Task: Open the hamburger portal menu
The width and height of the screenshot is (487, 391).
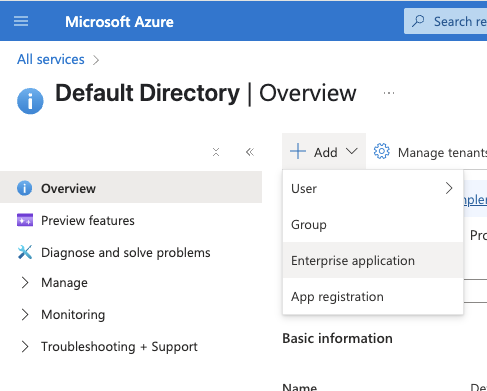Action: (21, 22)
